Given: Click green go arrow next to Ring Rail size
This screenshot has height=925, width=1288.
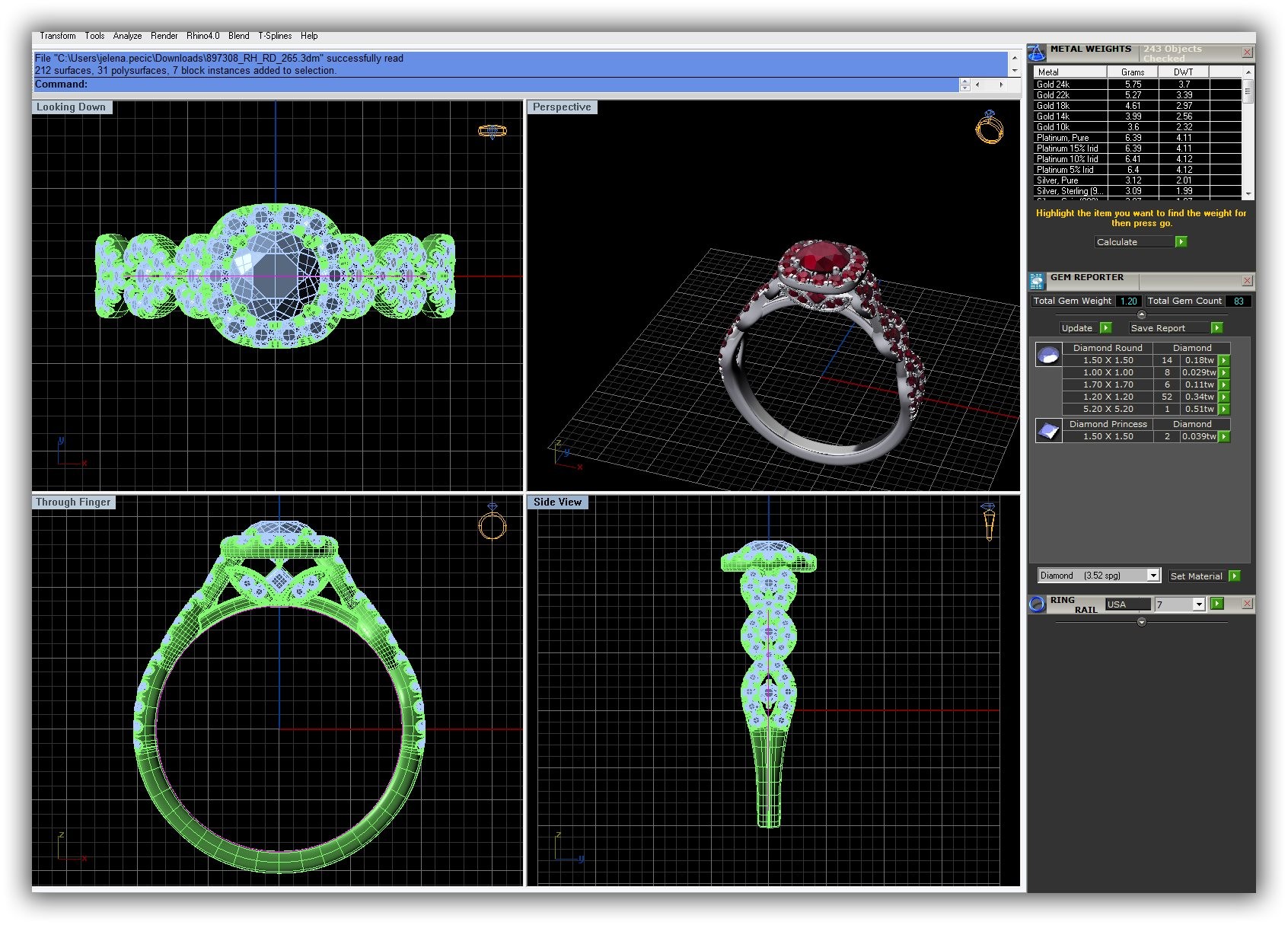Looking at the screenshot, I should (1217, 604).
